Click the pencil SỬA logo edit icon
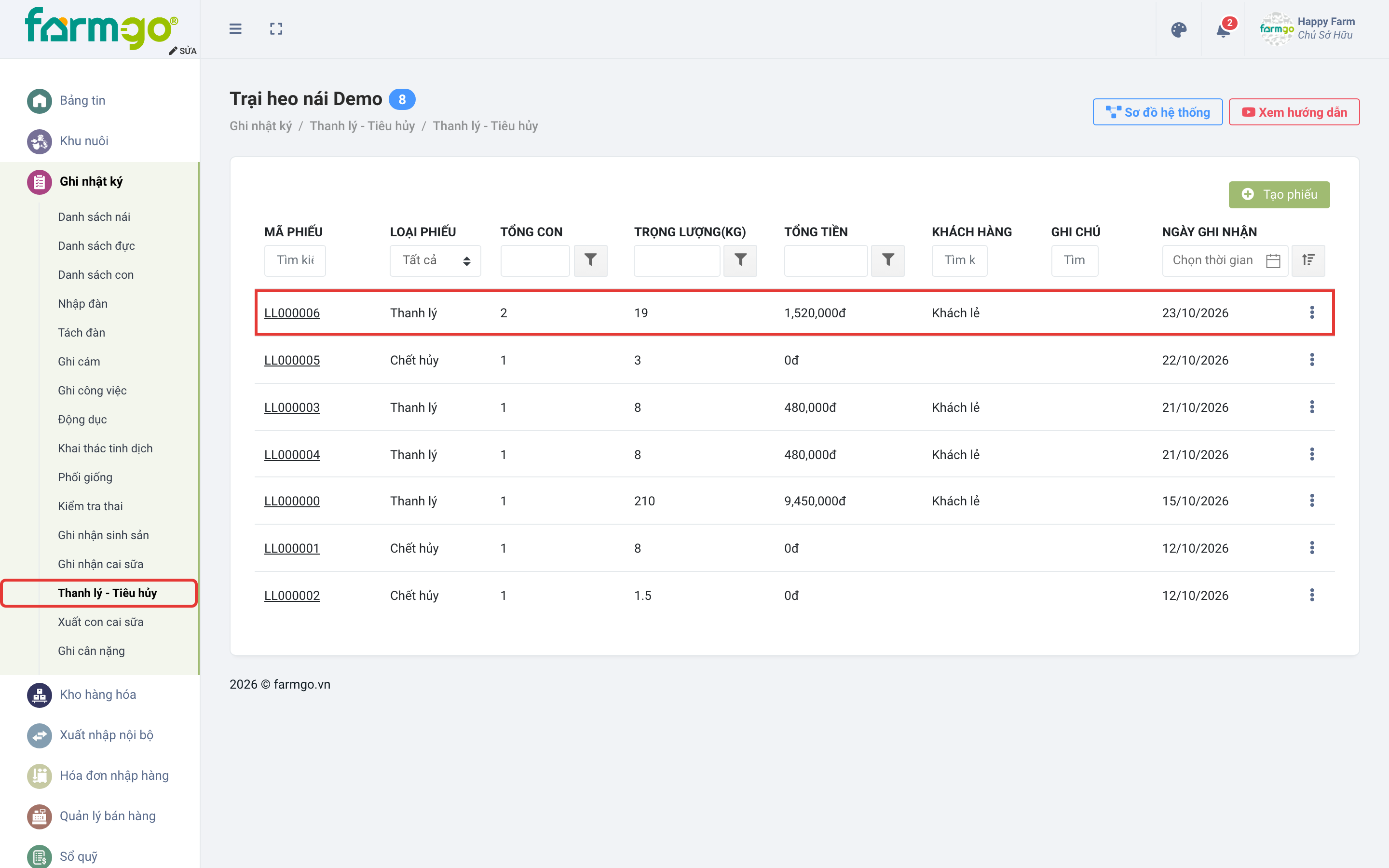Image resolution: width=1389 pixels, height=868 pixels. pos(182,51)
